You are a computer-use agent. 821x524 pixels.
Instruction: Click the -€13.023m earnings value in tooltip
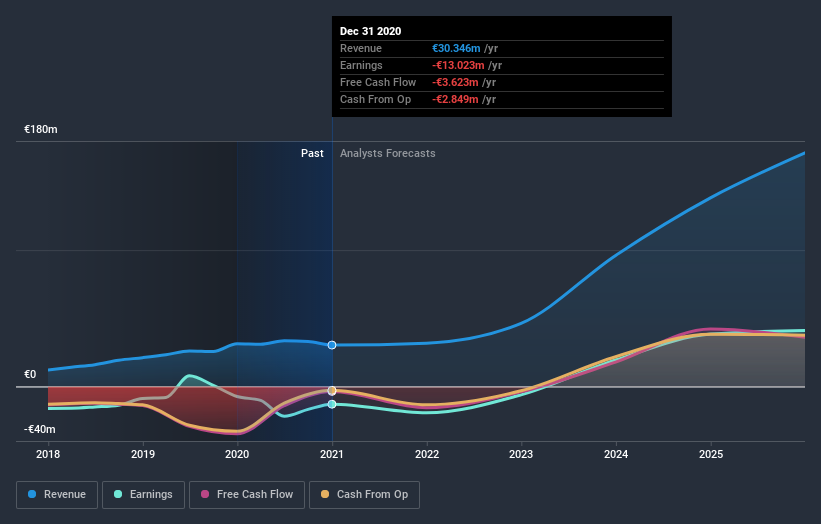(458, 65)
